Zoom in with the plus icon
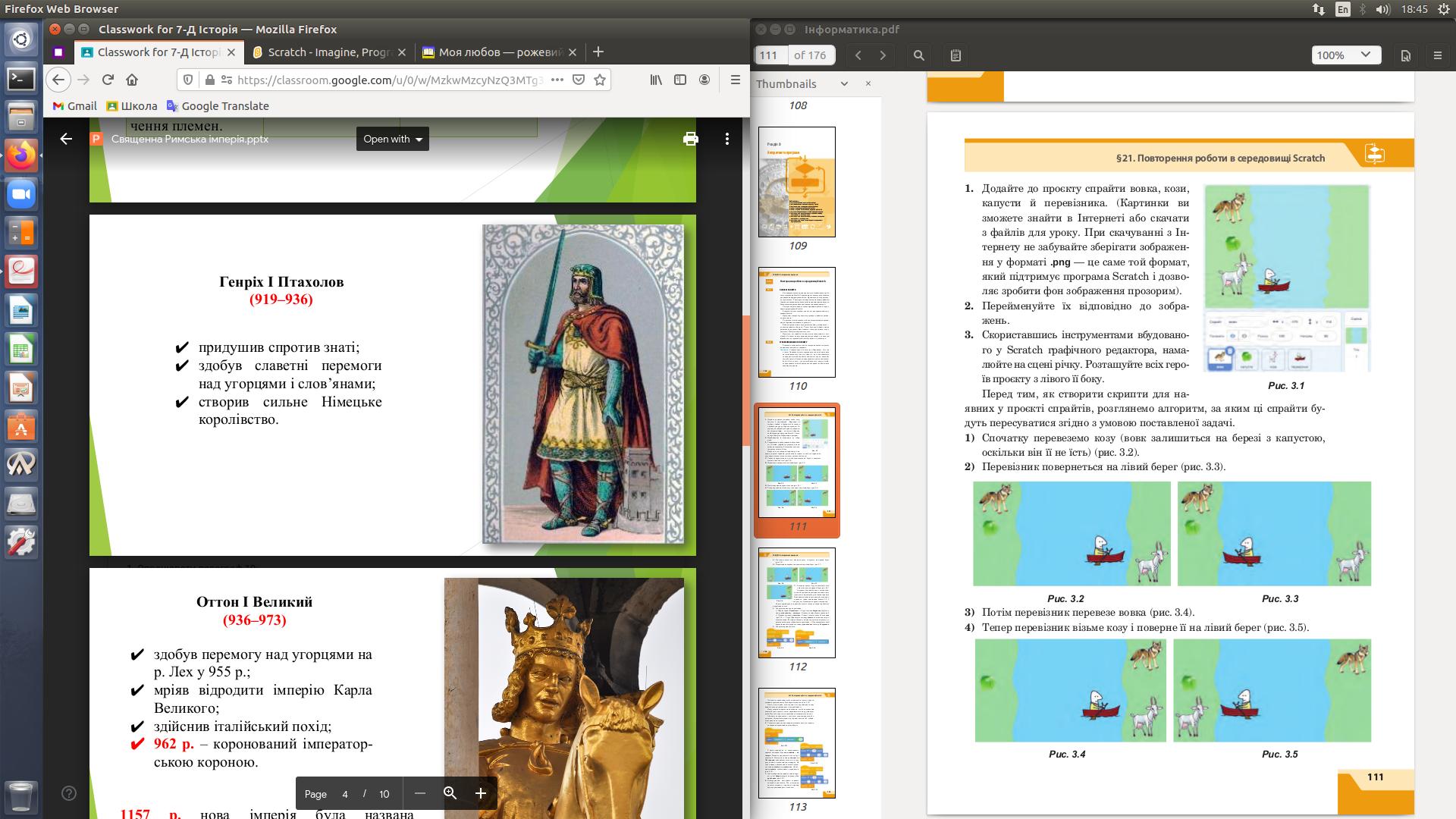 coord(480,793)
